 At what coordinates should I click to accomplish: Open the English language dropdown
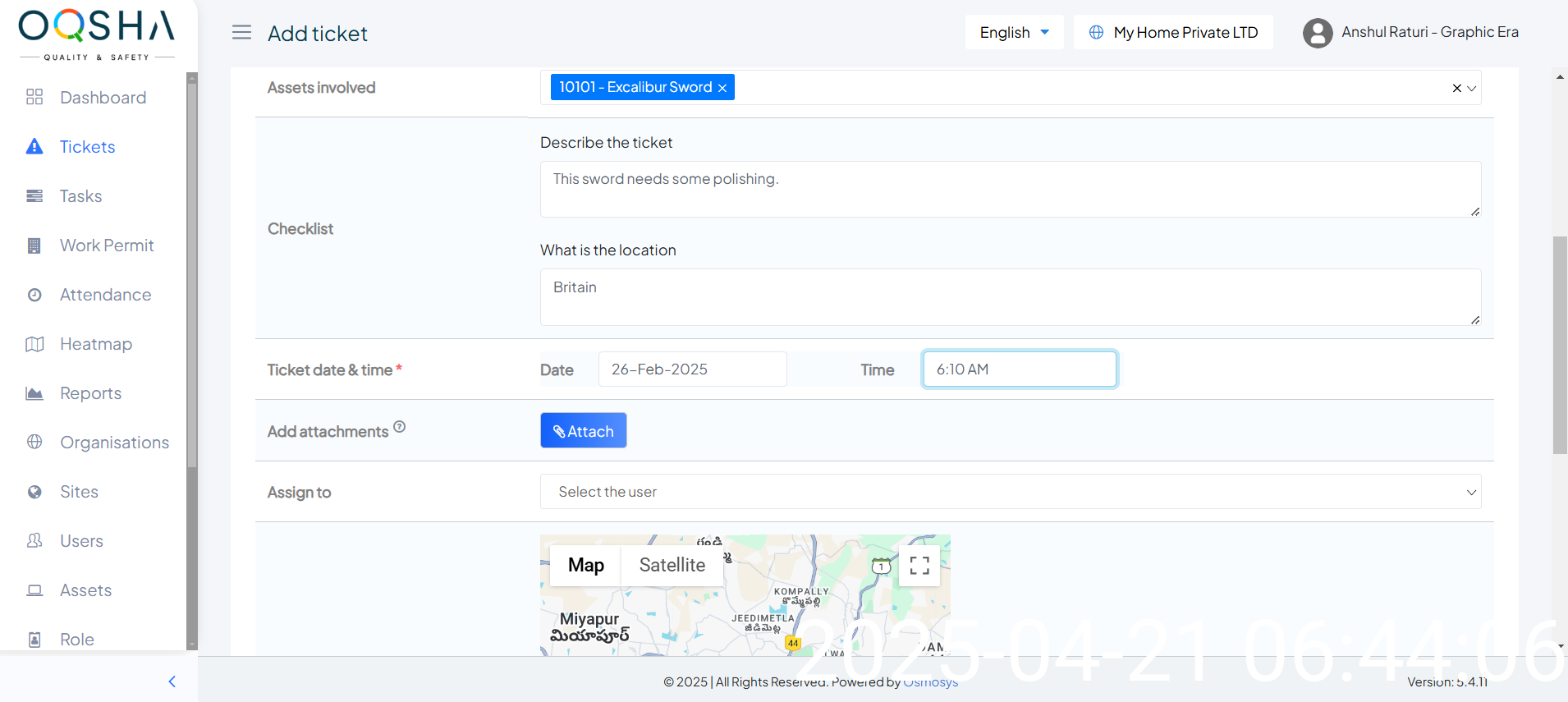[x=1014, y=33]
